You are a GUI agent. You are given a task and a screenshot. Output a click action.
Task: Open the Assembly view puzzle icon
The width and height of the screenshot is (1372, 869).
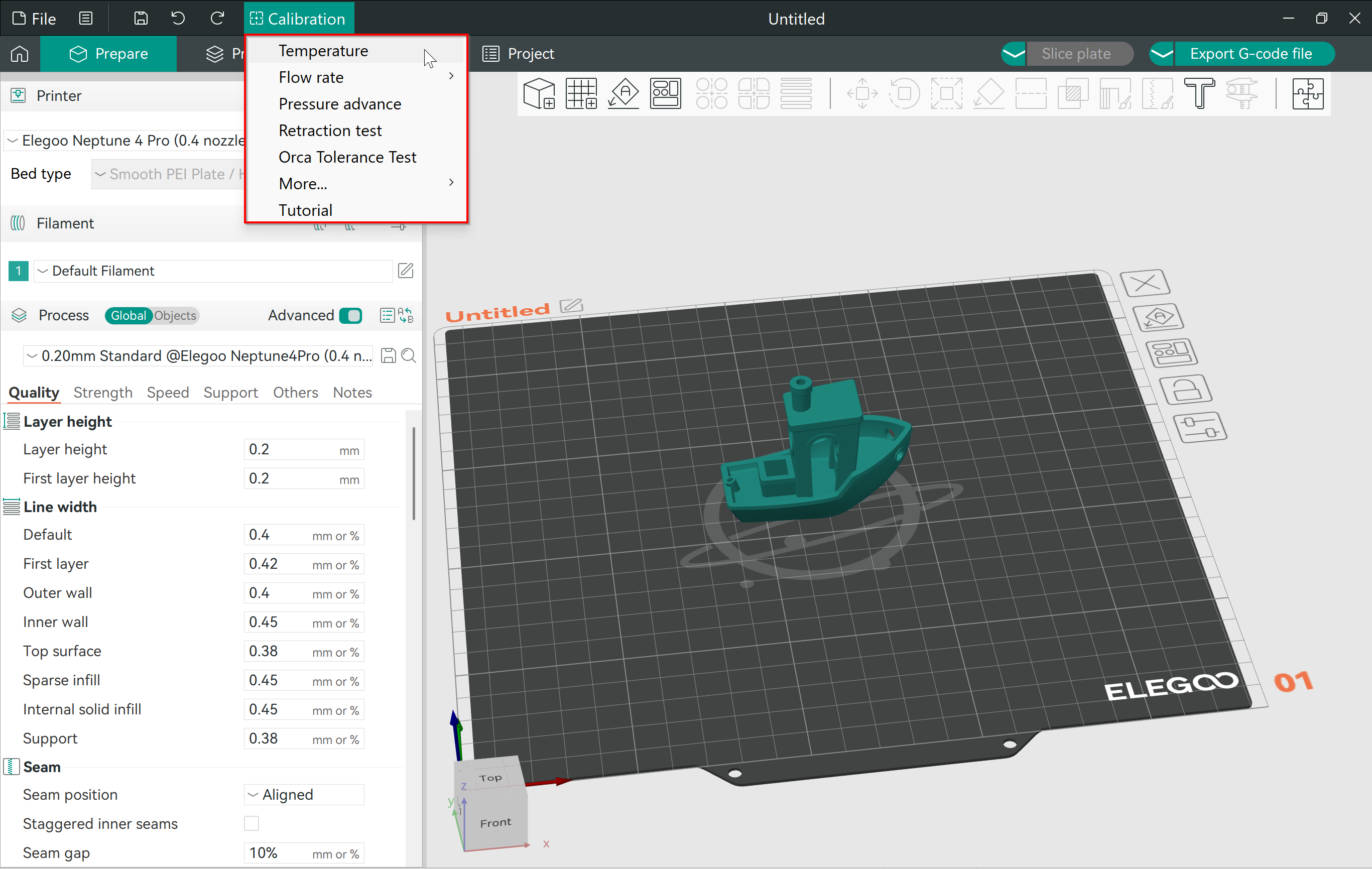tap(1308, 93)
